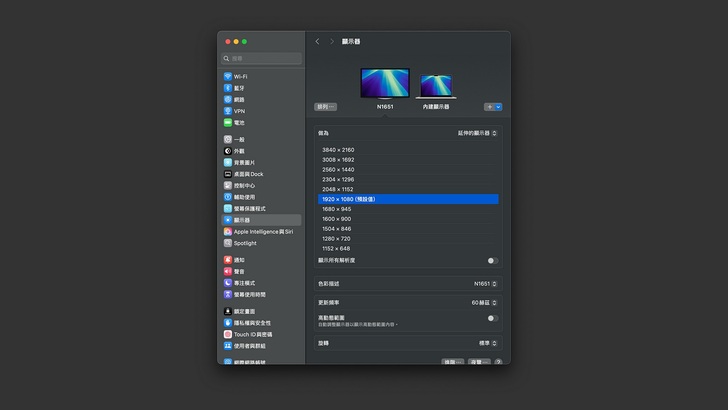
Task: Select the 2560 × 1440 resolution
Action: pyautogui.click(x=338, y=169)
